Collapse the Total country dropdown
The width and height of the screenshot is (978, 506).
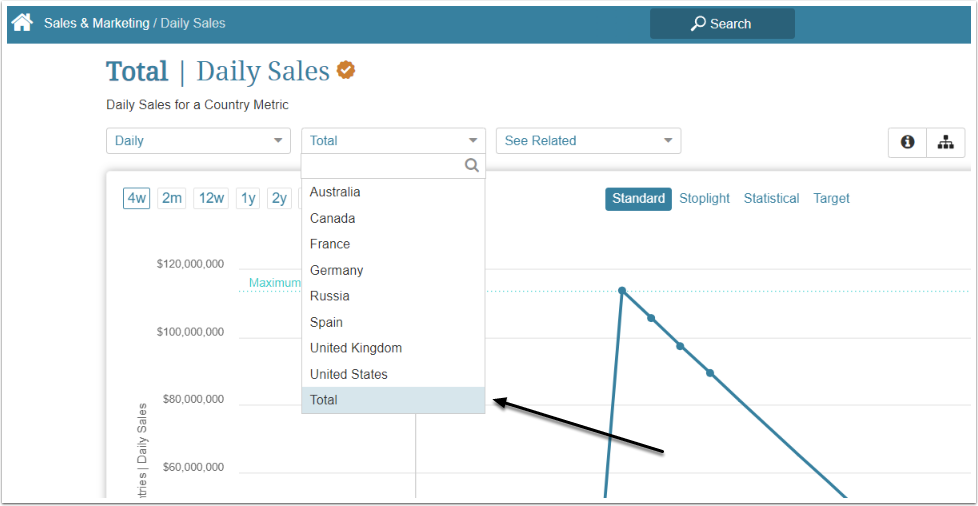[393, 141]
